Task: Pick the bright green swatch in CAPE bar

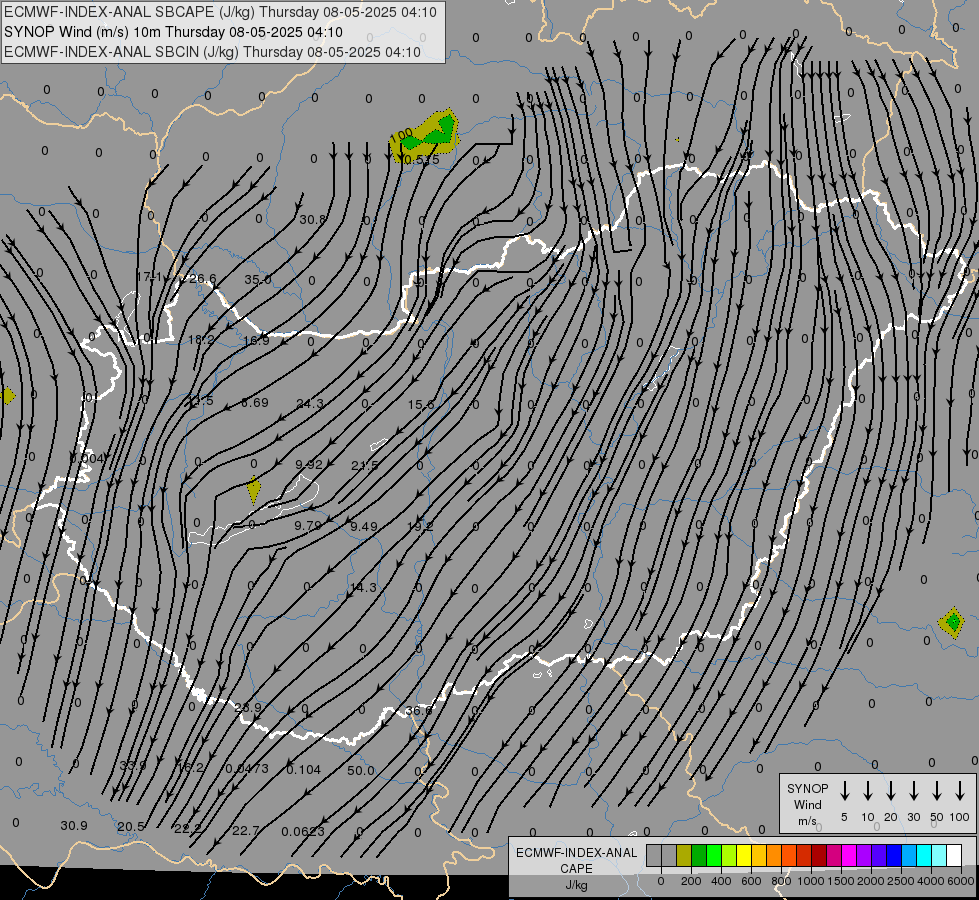Action: click(x=714, y=855)
